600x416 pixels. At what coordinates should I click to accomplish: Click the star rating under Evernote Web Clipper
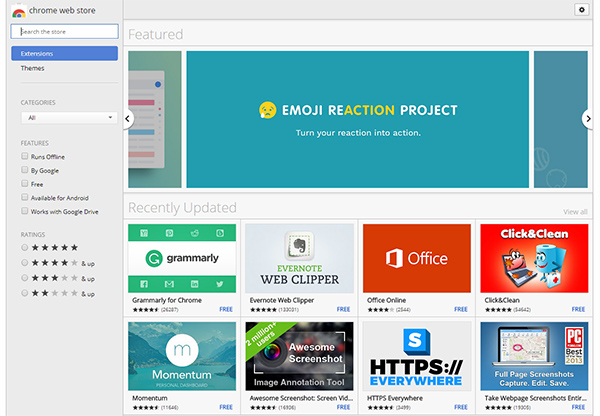click(263, 310)
